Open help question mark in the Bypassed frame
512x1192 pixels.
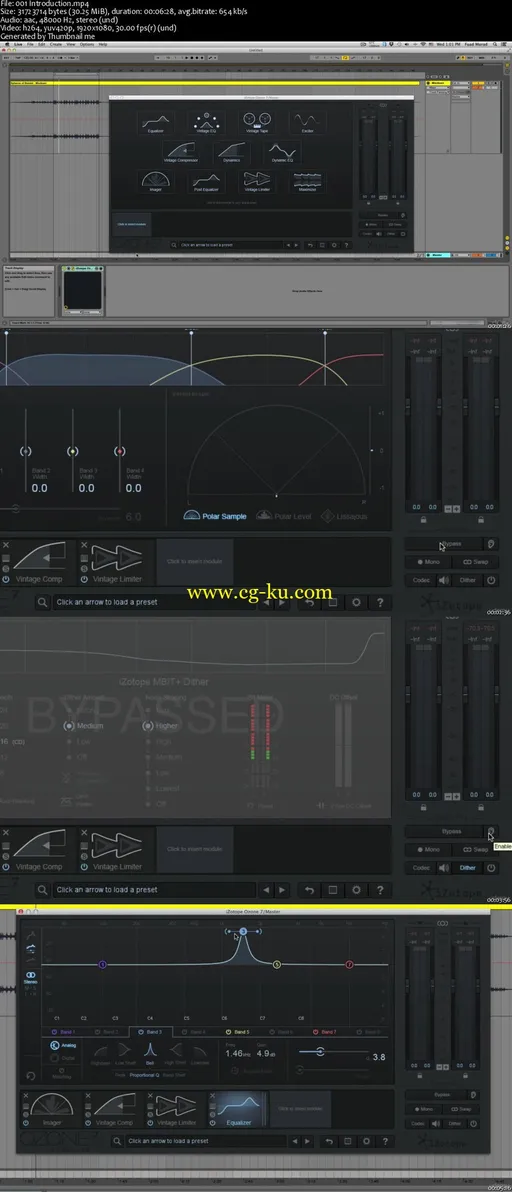(x=381, y=889)
